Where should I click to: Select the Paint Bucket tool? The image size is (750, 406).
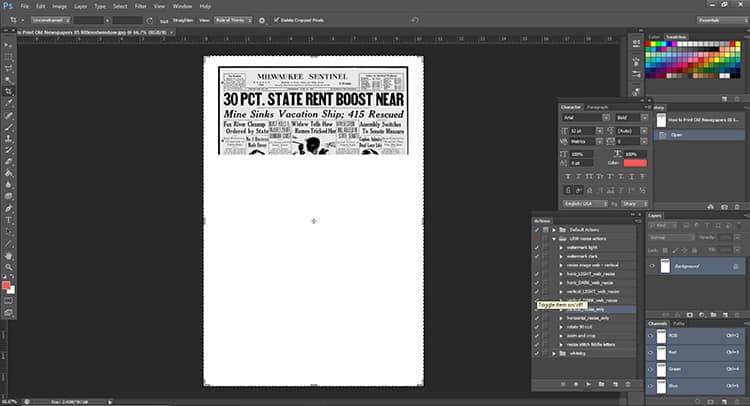pyautogui.click(x=9, y=174)
